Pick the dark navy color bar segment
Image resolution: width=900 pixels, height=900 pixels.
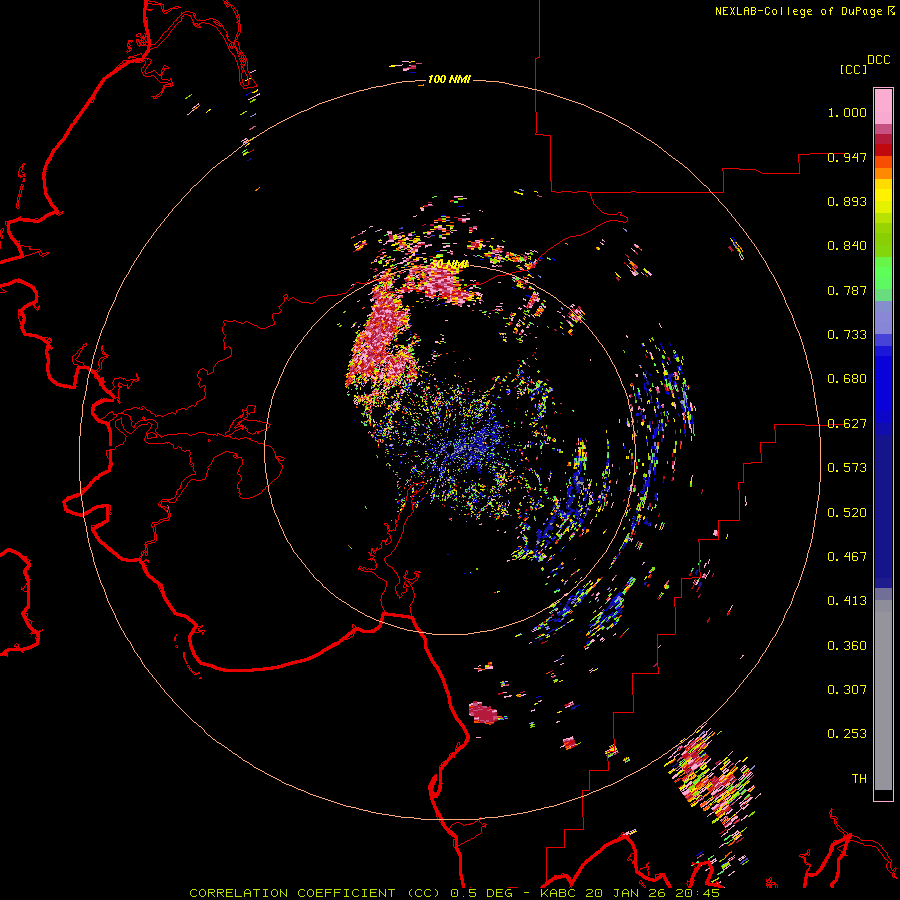883,511
